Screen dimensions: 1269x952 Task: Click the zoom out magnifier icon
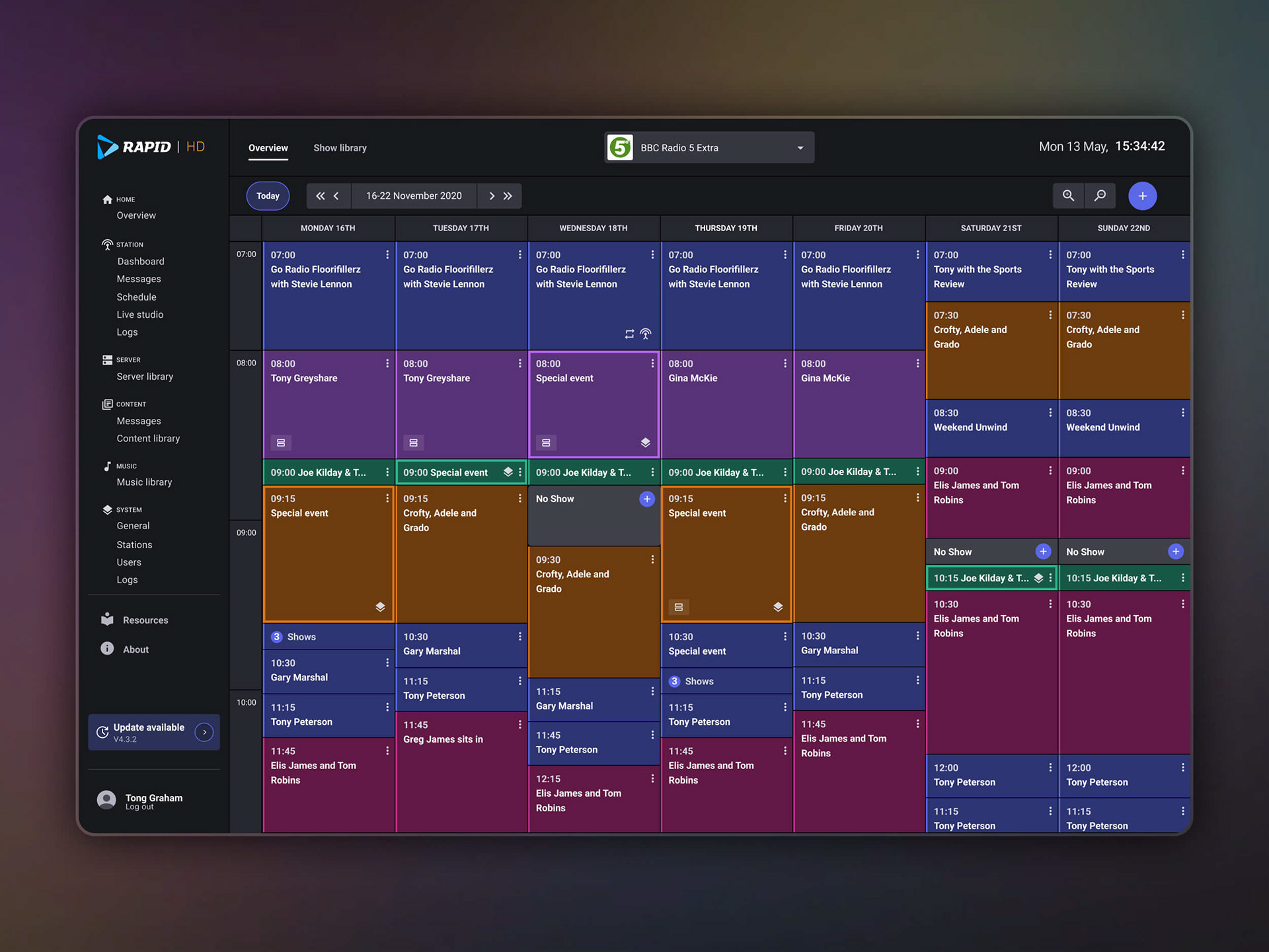(1100, 196)
